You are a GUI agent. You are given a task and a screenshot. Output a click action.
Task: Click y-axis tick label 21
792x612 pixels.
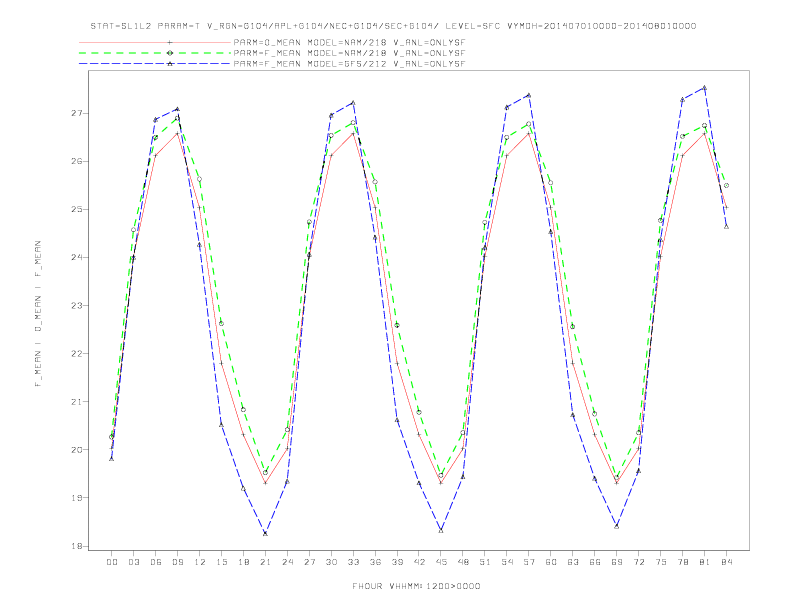(x=77, y=402)
